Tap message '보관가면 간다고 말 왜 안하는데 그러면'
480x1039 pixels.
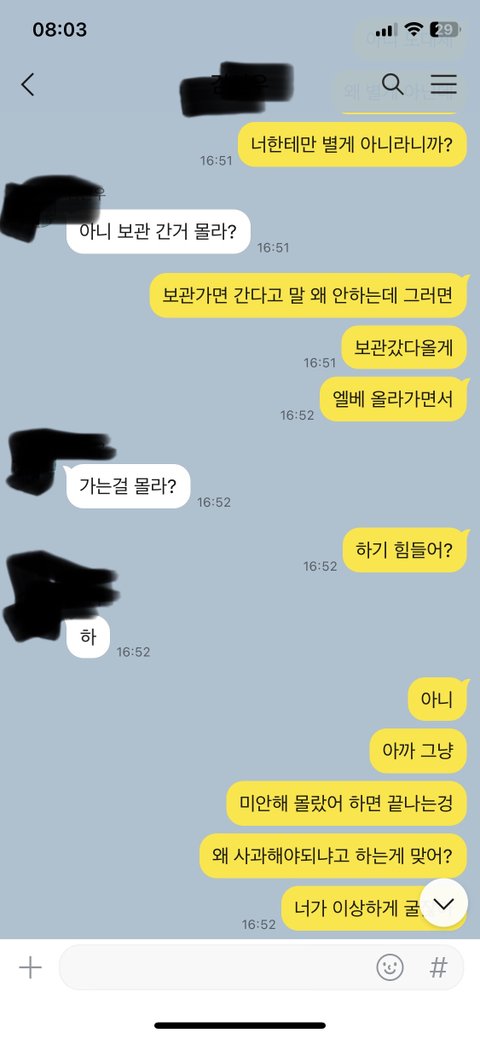308,295
